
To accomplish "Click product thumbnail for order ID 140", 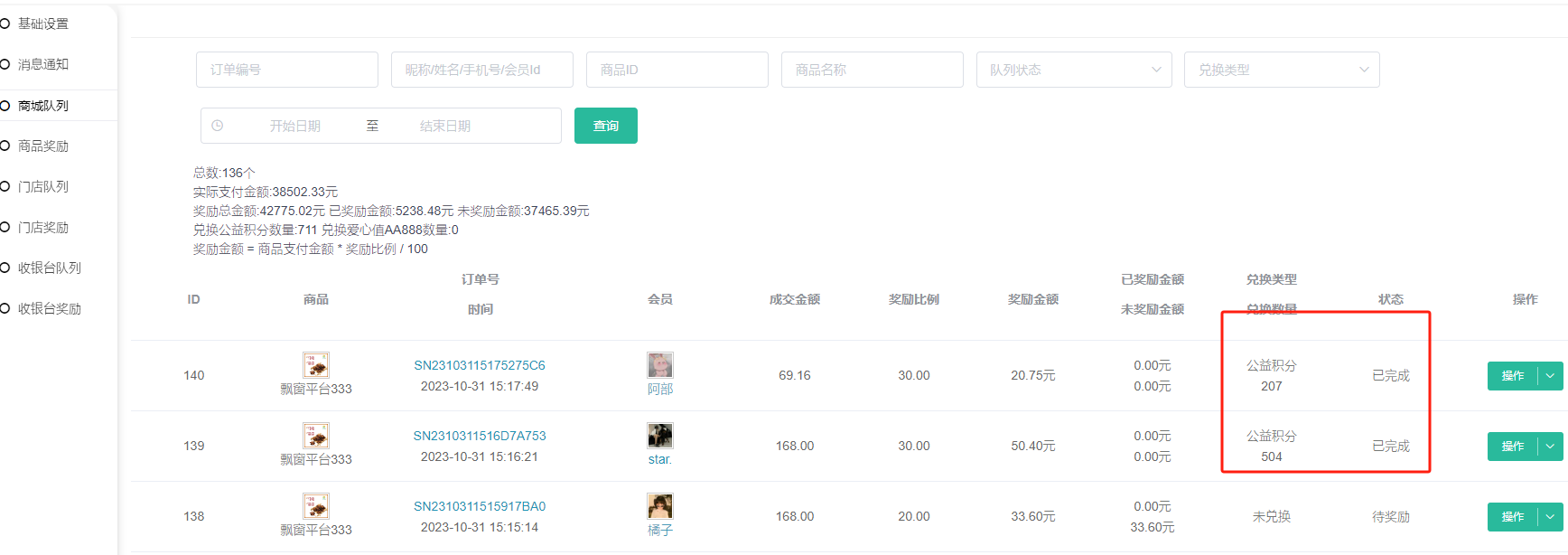I will (315, 365).
